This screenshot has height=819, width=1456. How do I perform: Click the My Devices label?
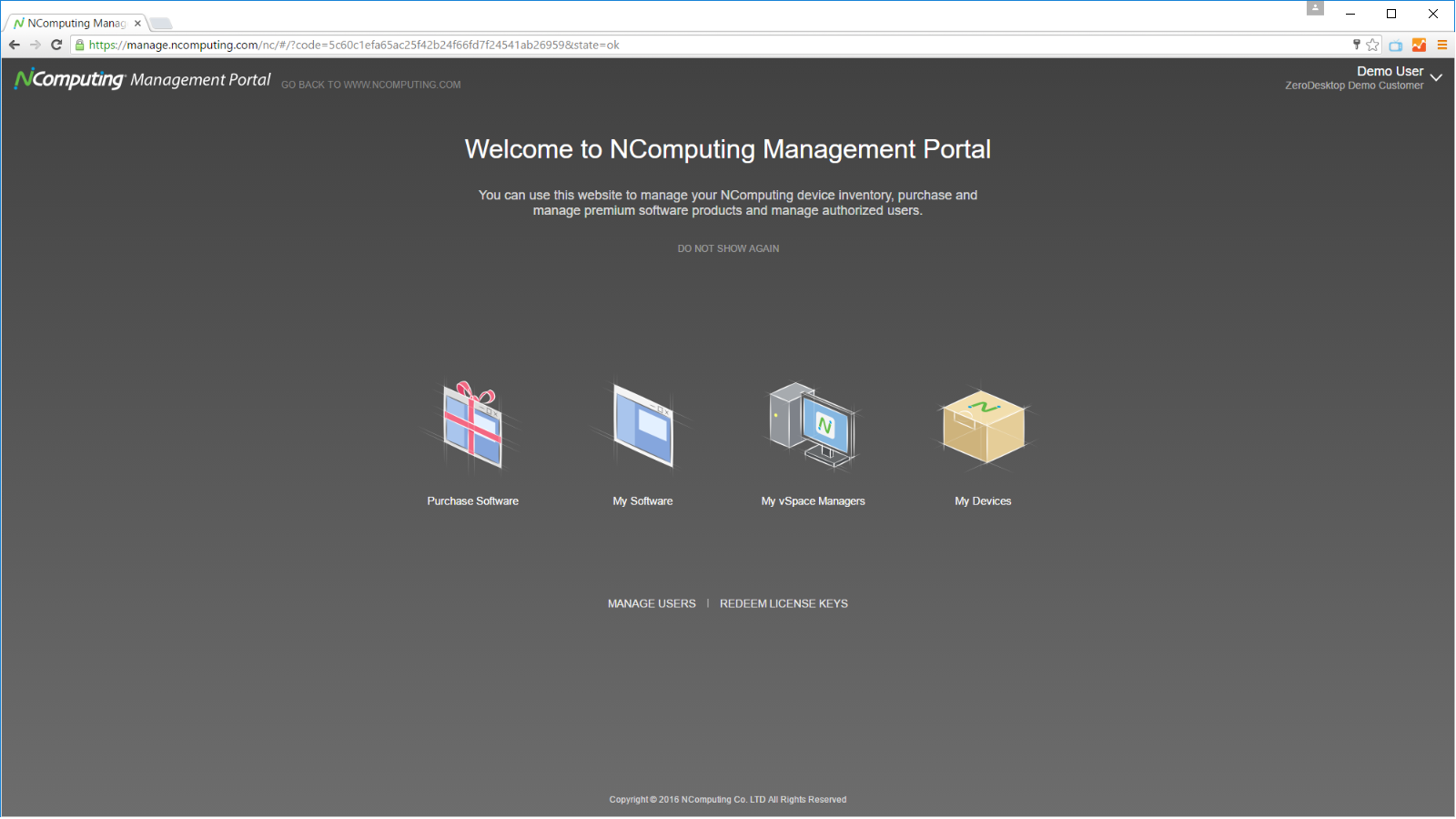(983, 501)
